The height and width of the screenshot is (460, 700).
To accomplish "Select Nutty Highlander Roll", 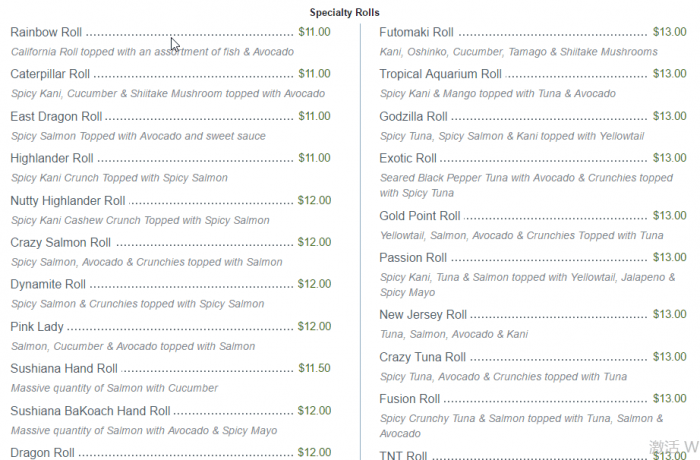I will point(67,200).
